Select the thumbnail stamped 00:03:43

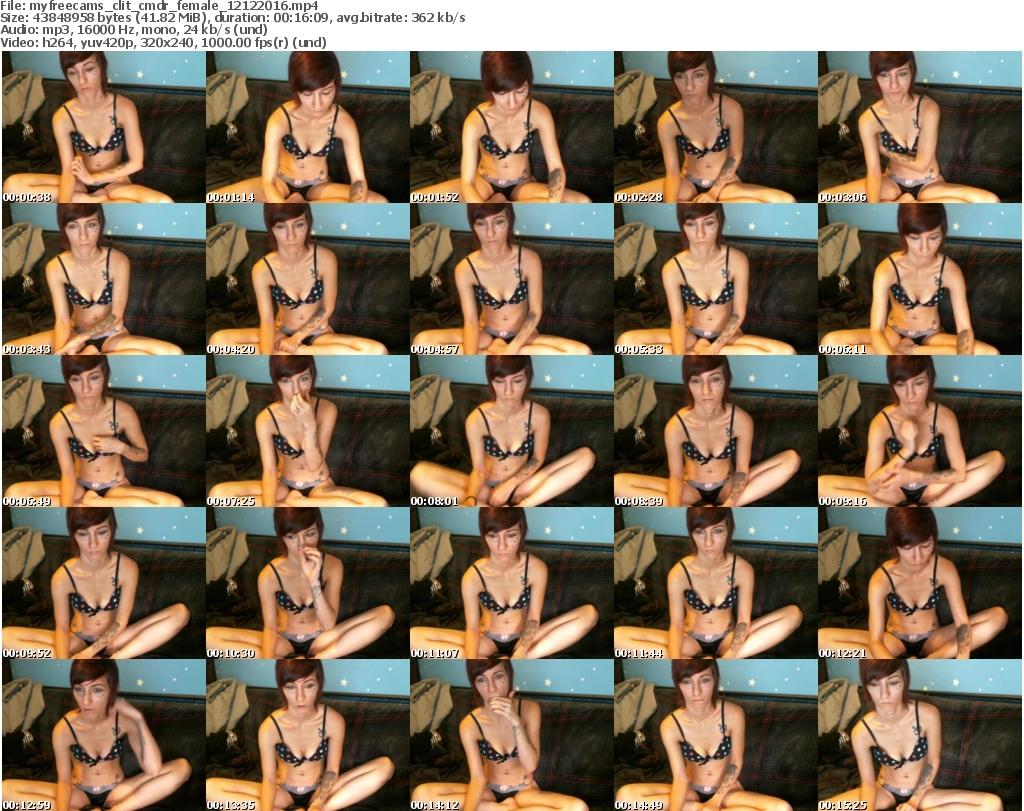tap(104, 279)
